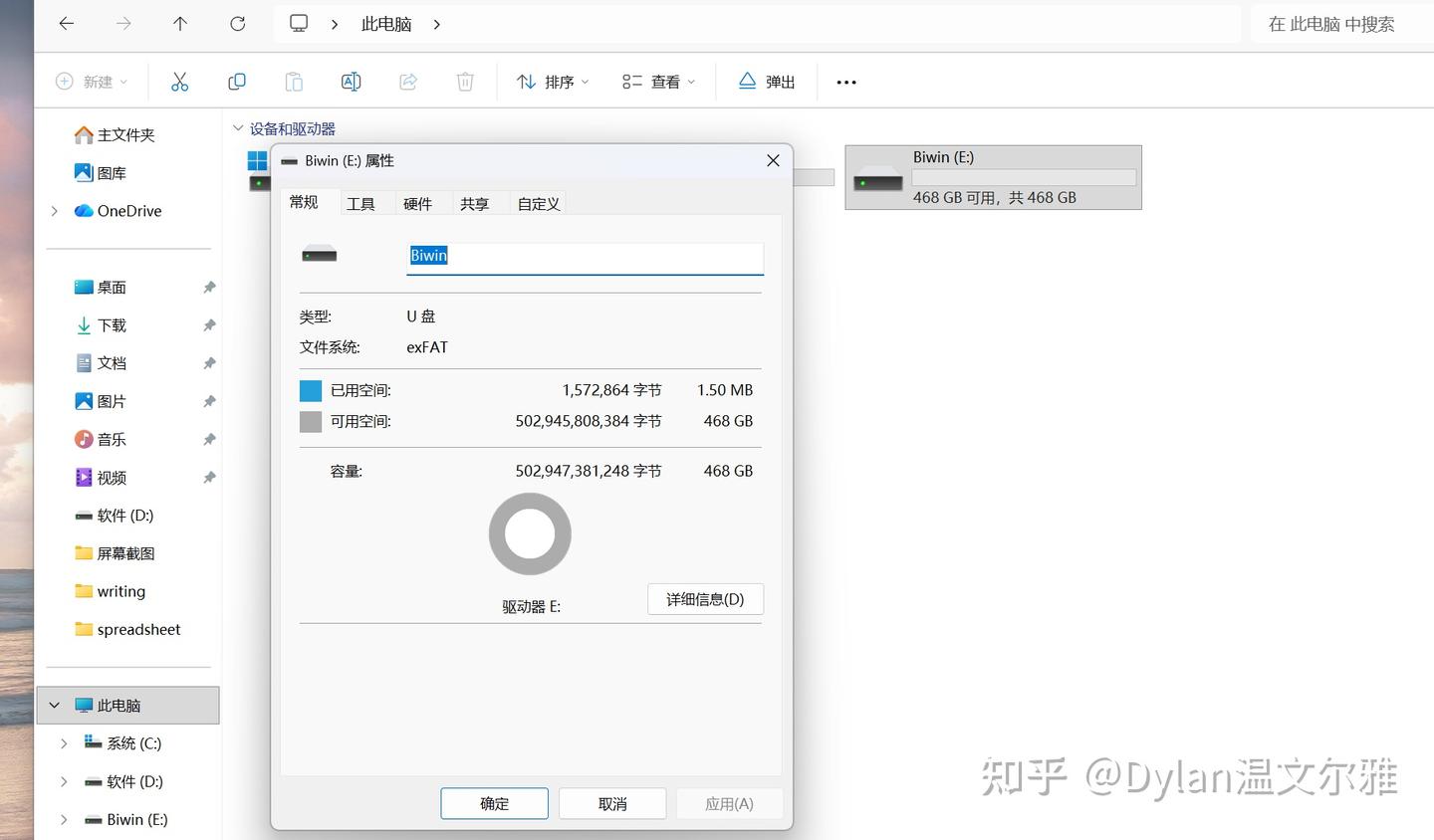Unpin 桌面 using its pin icon
This screenshot has height=840, width=1434.
click(209, 288)
